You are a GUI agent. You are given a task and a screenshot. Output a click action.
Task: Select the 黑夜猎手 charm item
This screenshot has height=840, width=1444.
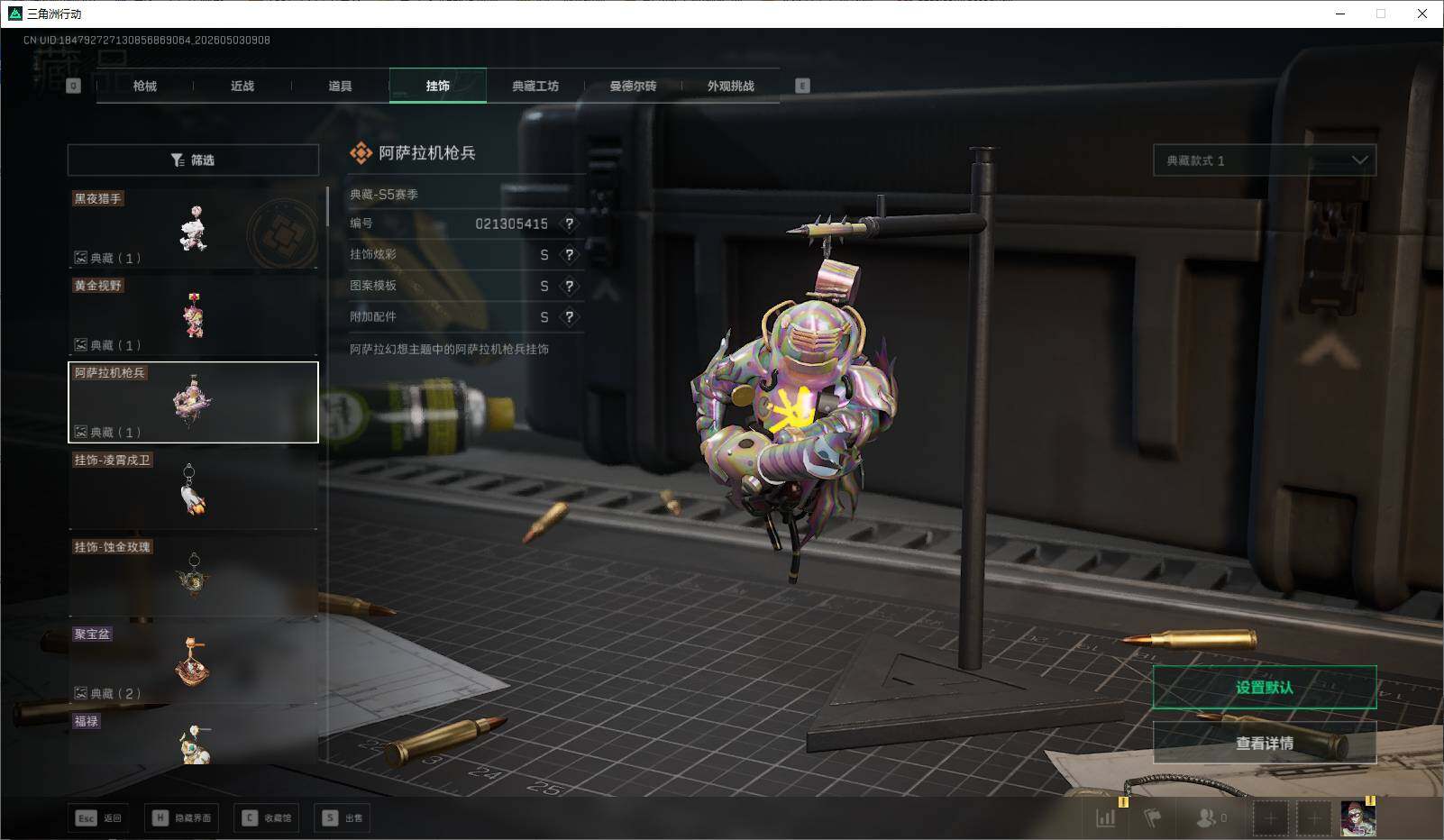pyautogui.click(x=193, y=227)
